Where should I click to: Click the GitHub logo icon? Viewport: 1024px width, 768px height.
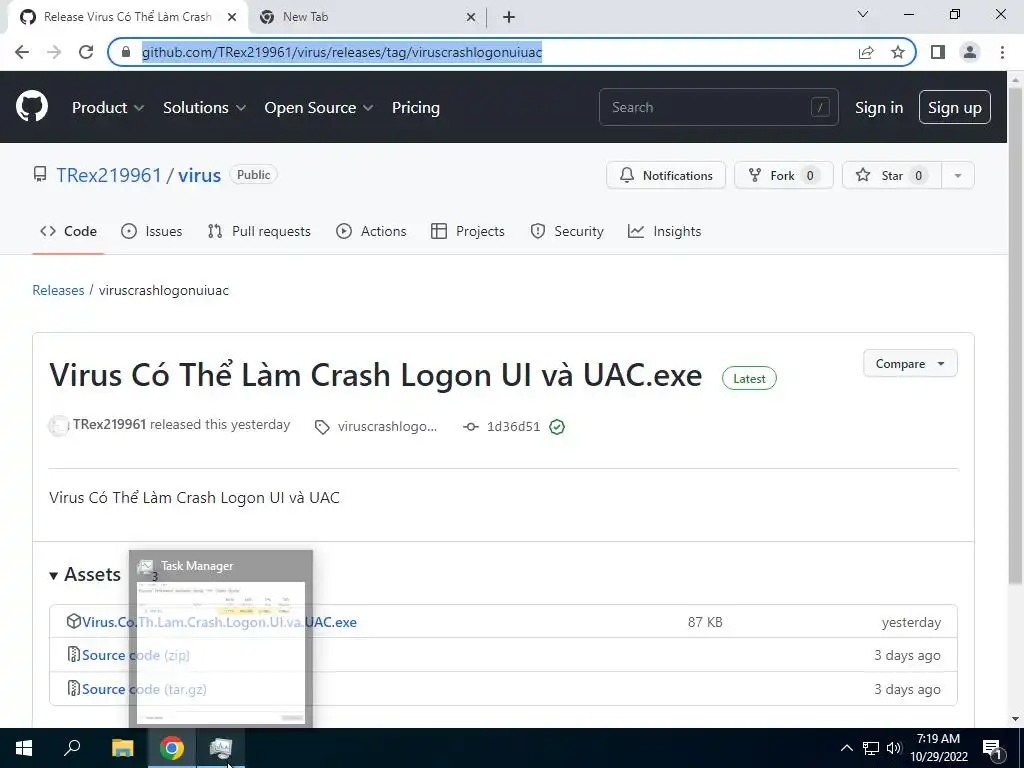[31, 107]
